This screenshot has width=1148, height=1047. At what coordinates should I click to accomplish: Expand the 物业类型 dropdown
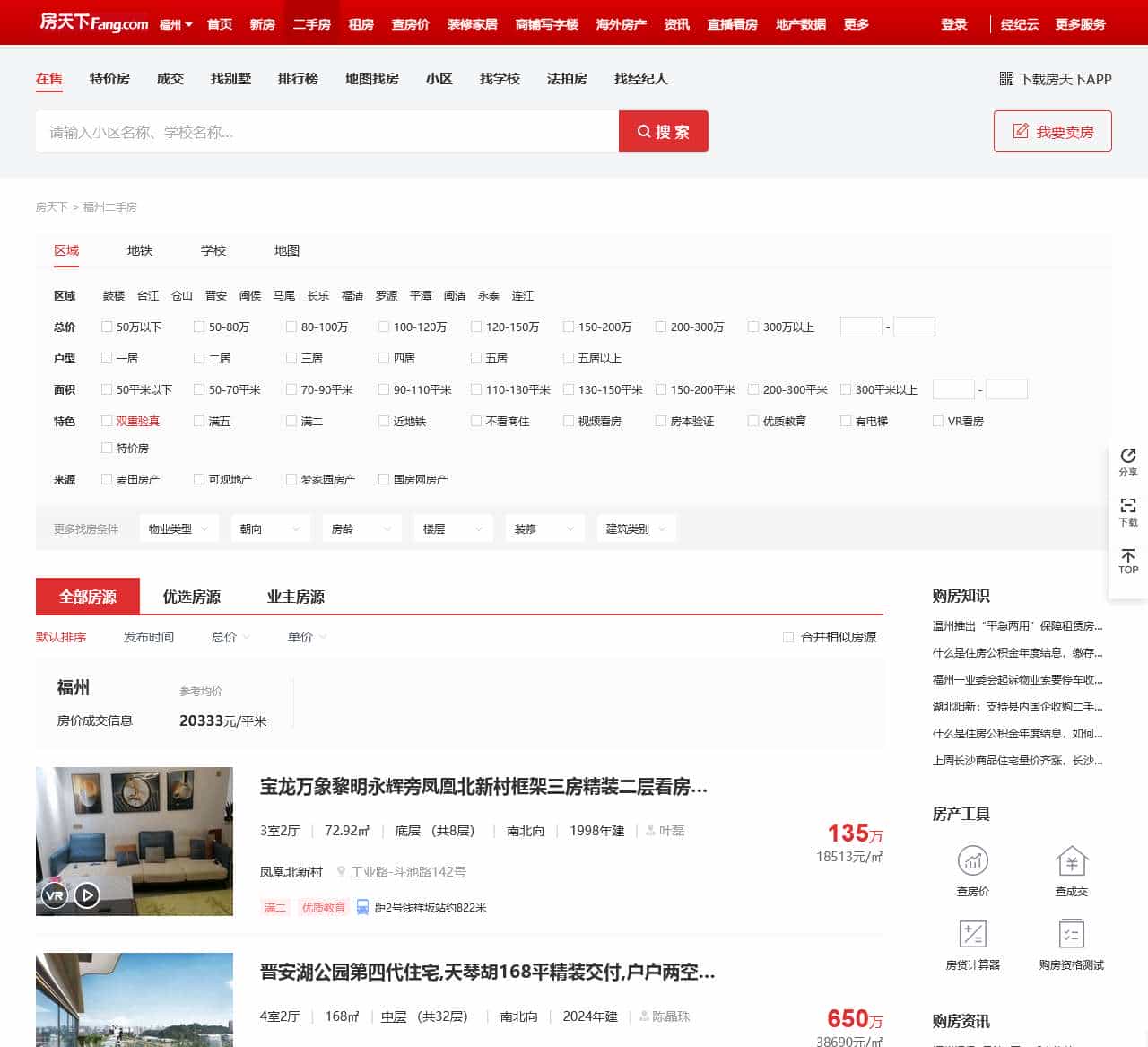[179, 528]
